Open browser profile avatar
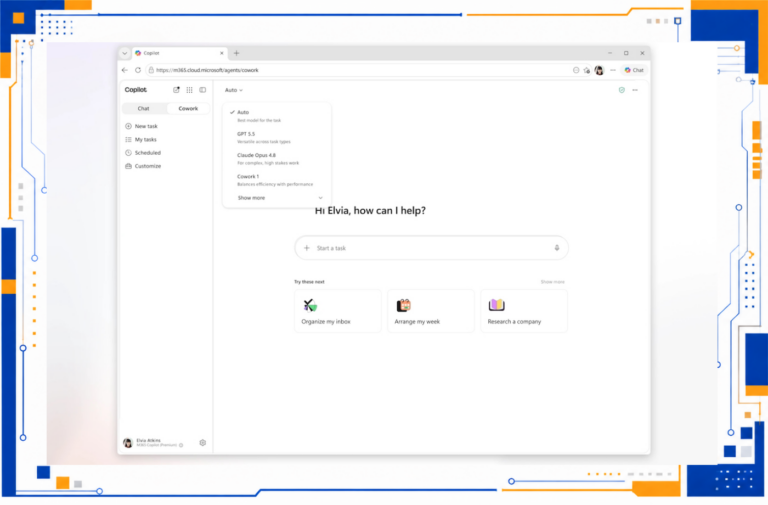 (x=599, y=70)
